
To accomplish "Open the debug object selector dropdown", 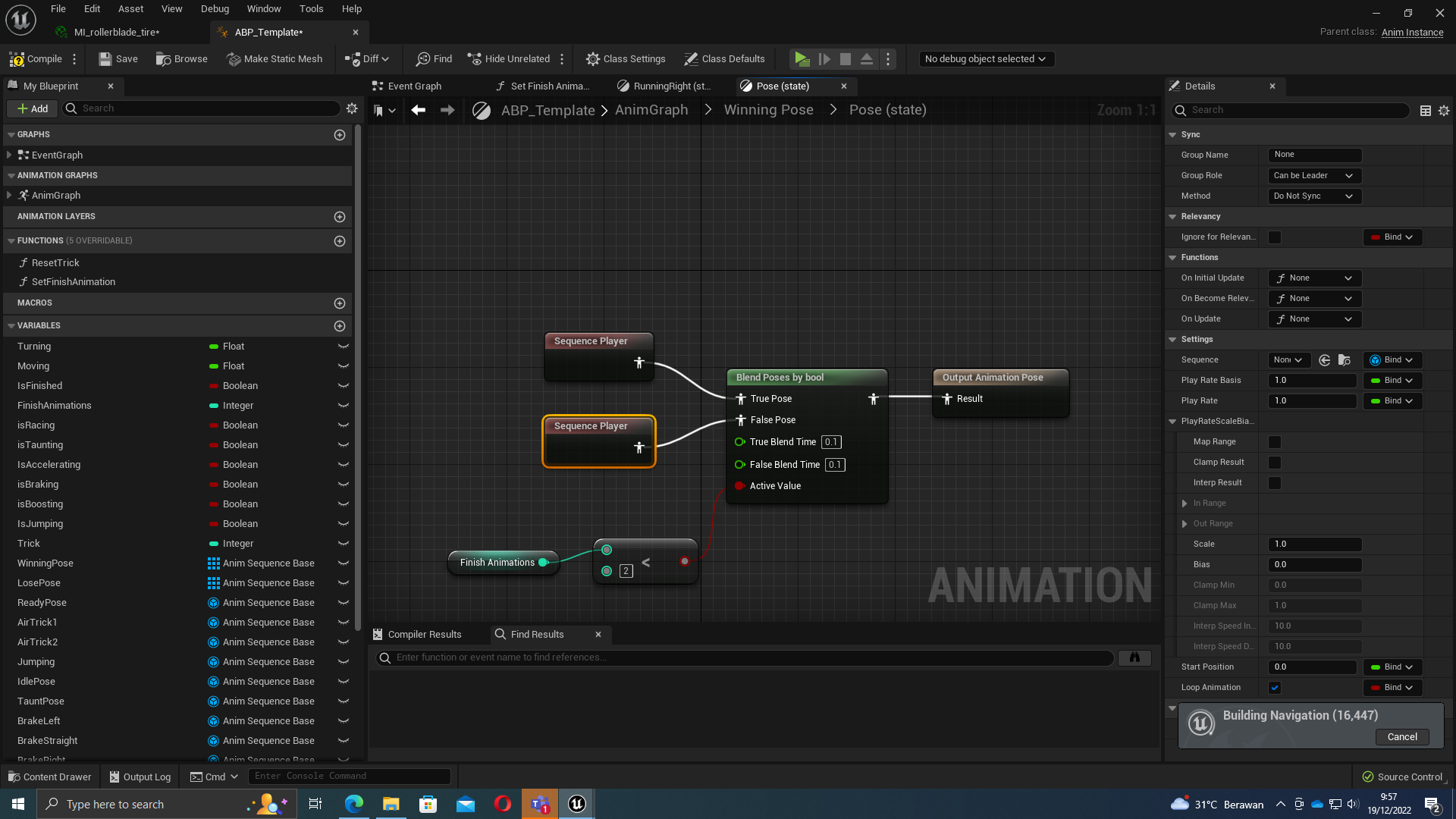I will [x=985, y=58].
